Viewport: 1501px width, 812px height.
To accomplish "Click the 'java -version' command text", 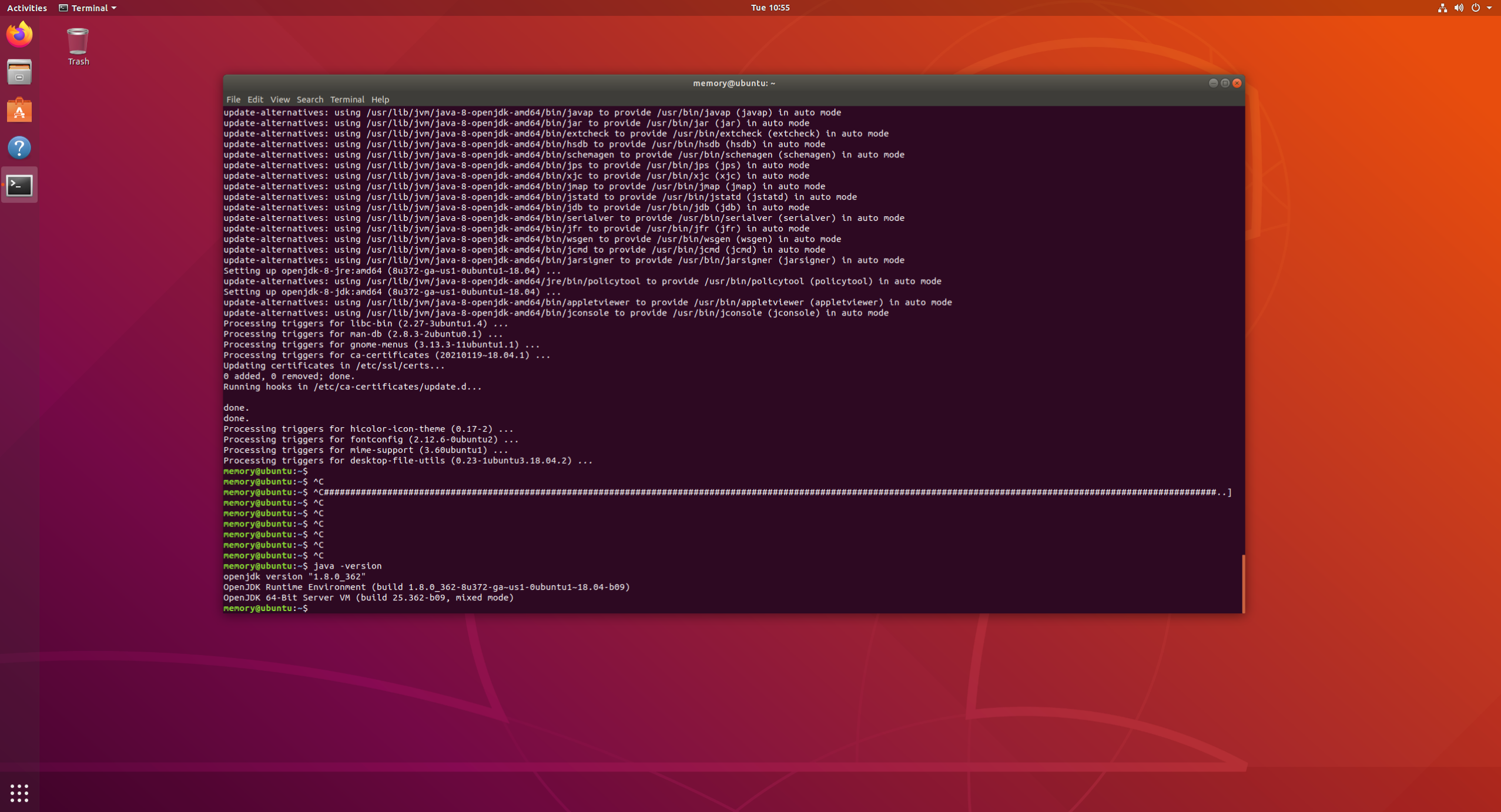I will click(347, 566).
